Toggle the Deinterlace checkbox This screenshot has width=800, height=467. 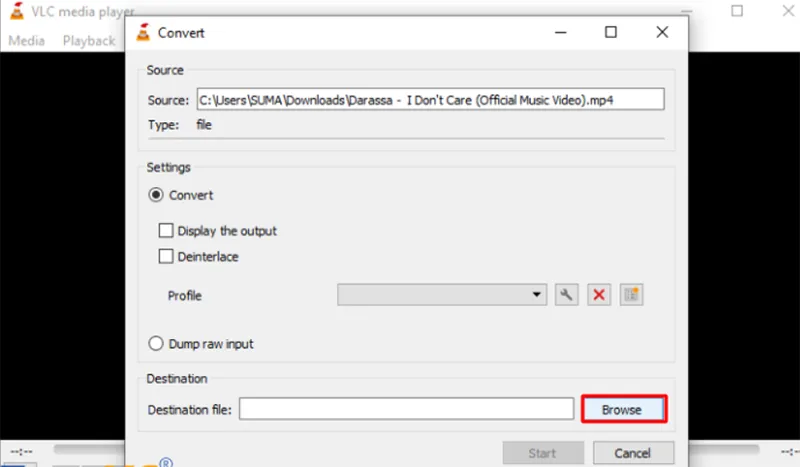click(x=166, y=256)
